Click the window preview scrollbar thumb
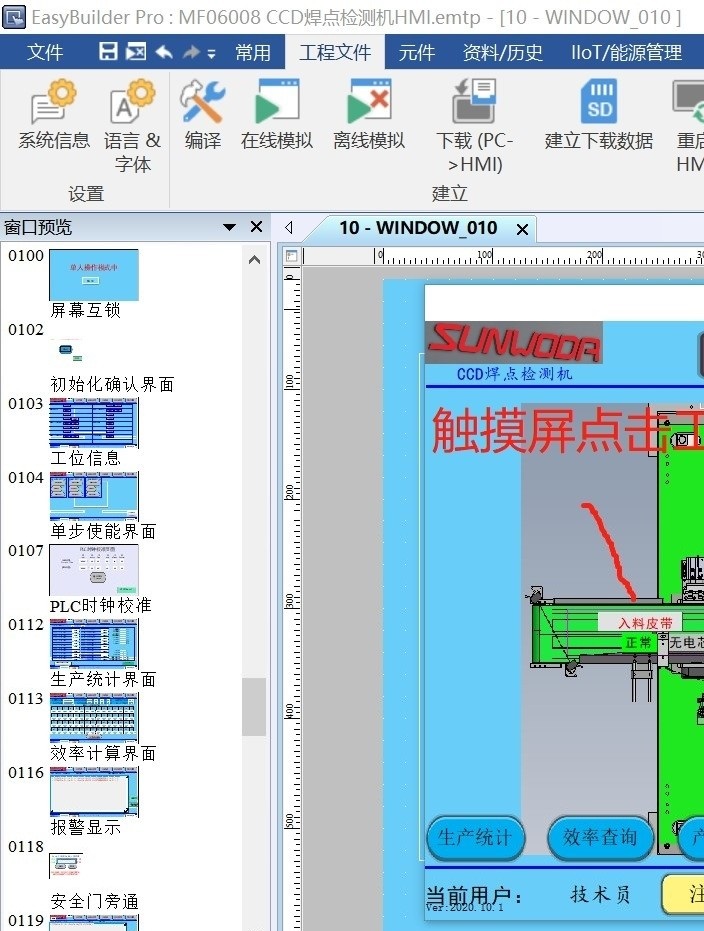704x931 pixels. point(254,707)
